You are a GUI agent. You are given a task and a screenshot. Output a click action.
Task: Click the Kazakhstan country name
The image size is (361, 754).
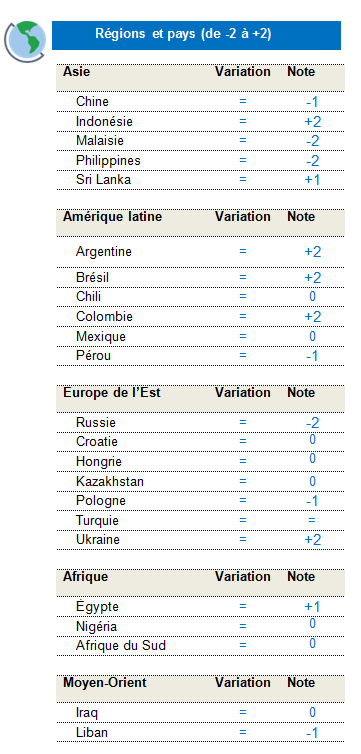tap(110, 481)
